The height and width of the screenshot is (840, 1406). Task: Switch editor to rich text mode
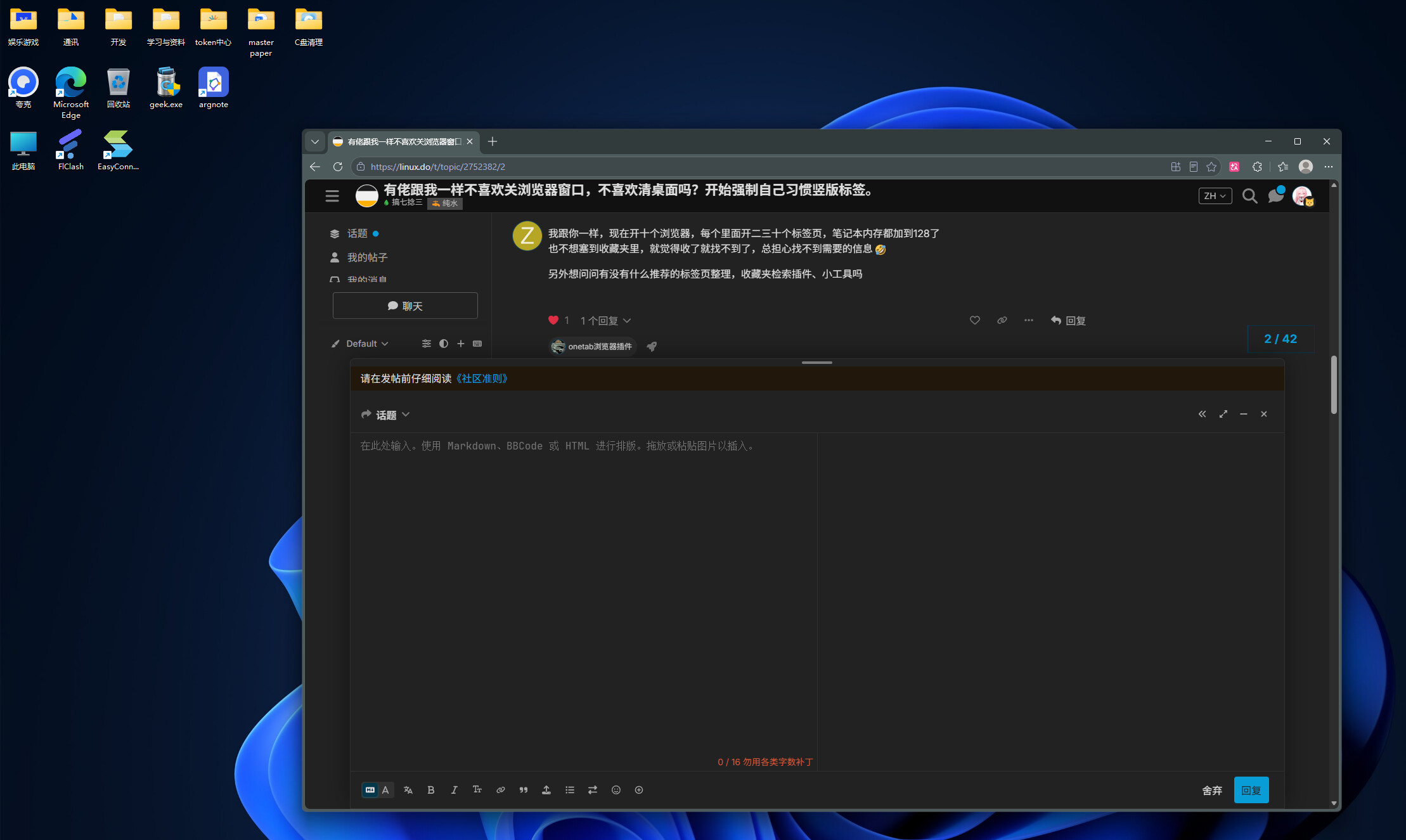pos(385,790)
